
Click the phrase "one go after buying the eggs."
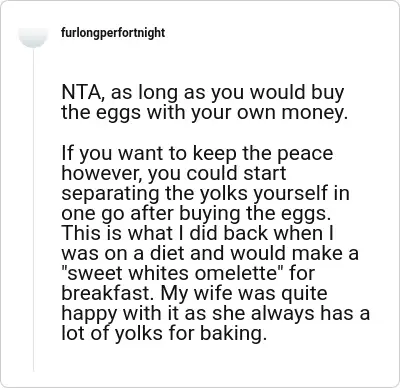196,214
